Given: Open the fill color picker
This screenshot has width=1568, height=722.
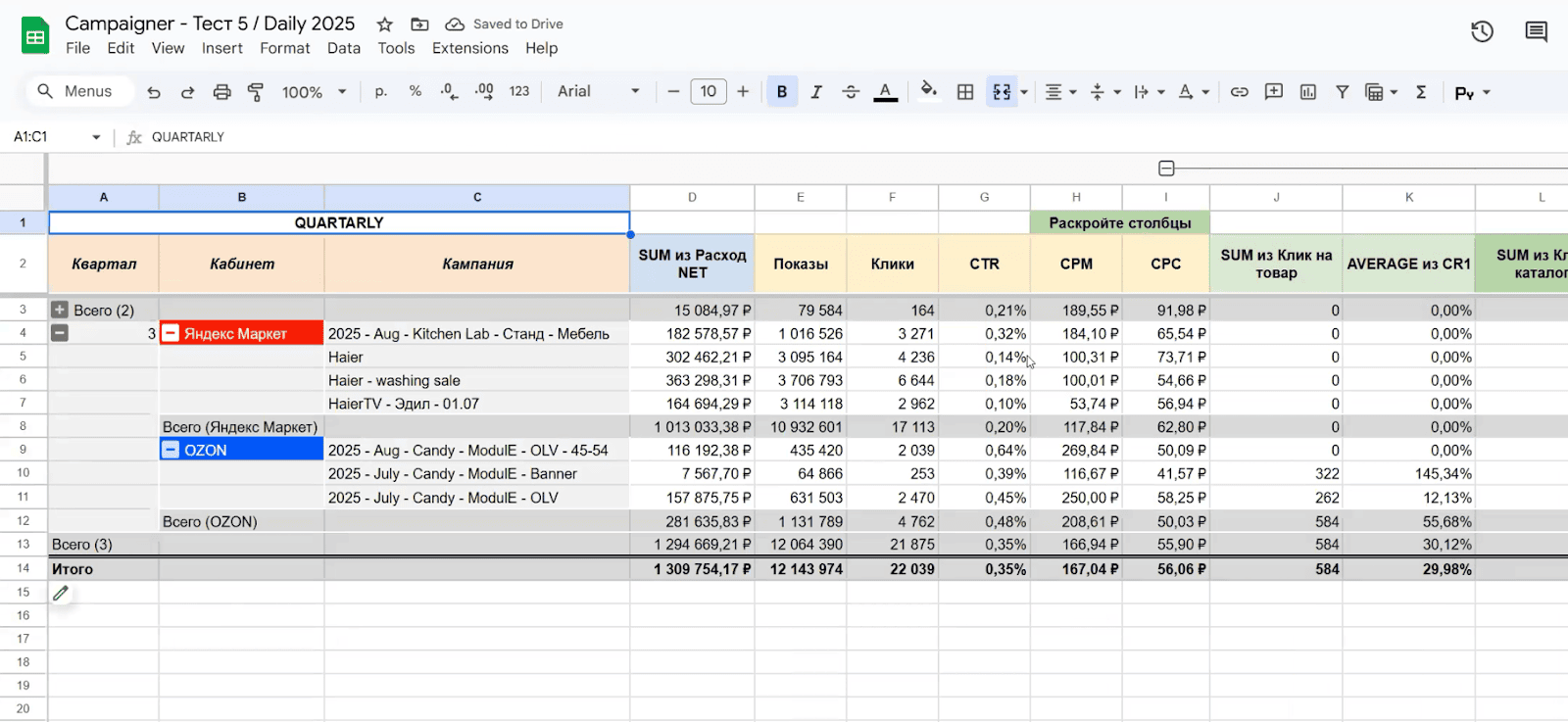Looking at the screenshot, I should [x=928, y=92].
